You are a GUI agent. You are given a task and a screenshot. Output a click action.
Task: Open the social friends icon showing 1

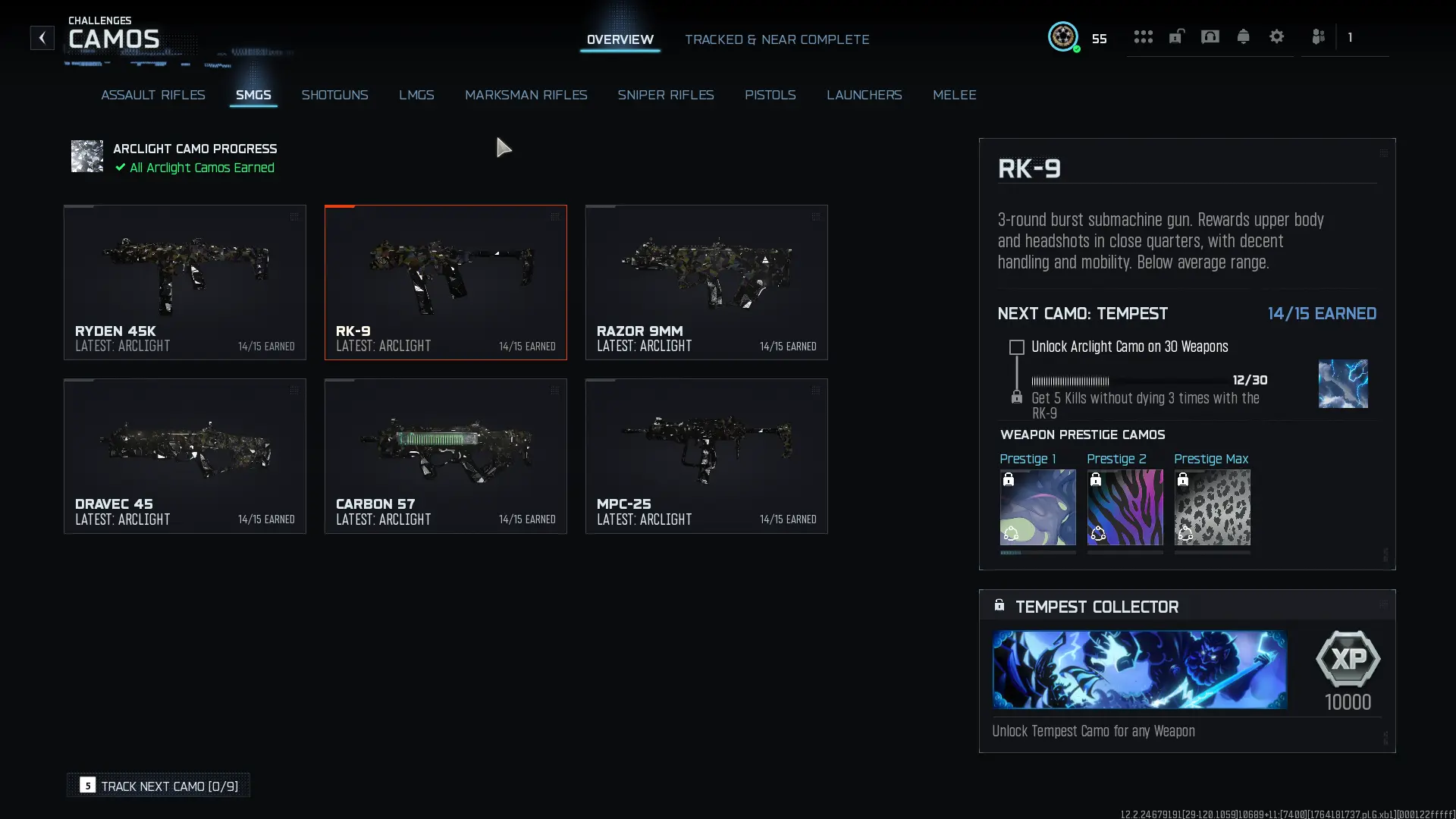[1318, 36]
